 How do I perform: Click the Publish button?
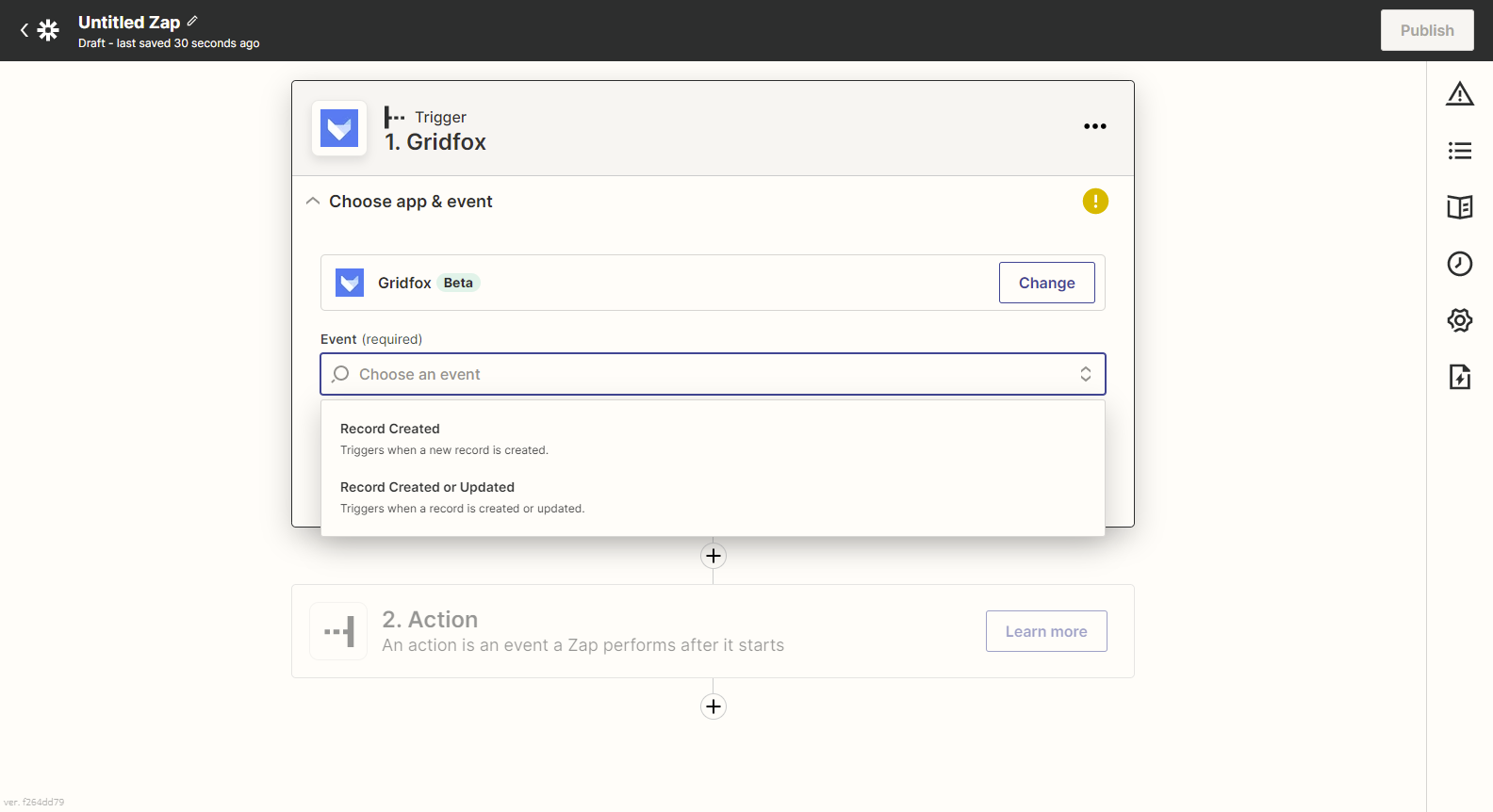point(1426,30)
